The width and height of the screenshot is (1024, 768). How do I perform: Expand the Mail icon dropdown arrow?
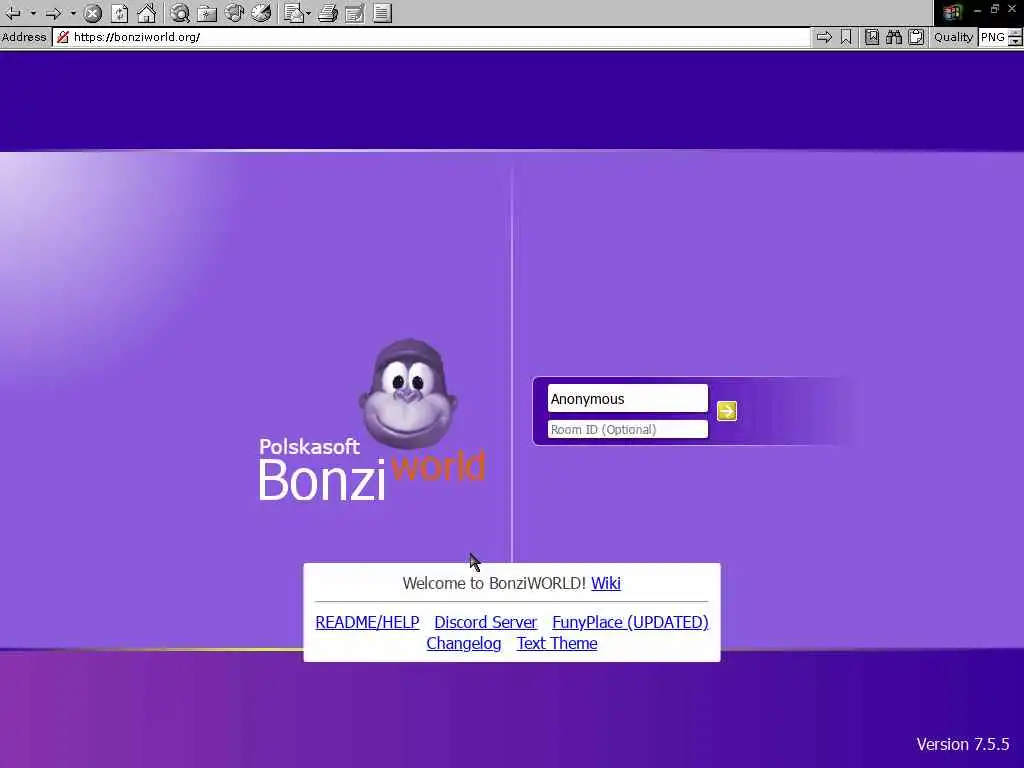[308, 12]
